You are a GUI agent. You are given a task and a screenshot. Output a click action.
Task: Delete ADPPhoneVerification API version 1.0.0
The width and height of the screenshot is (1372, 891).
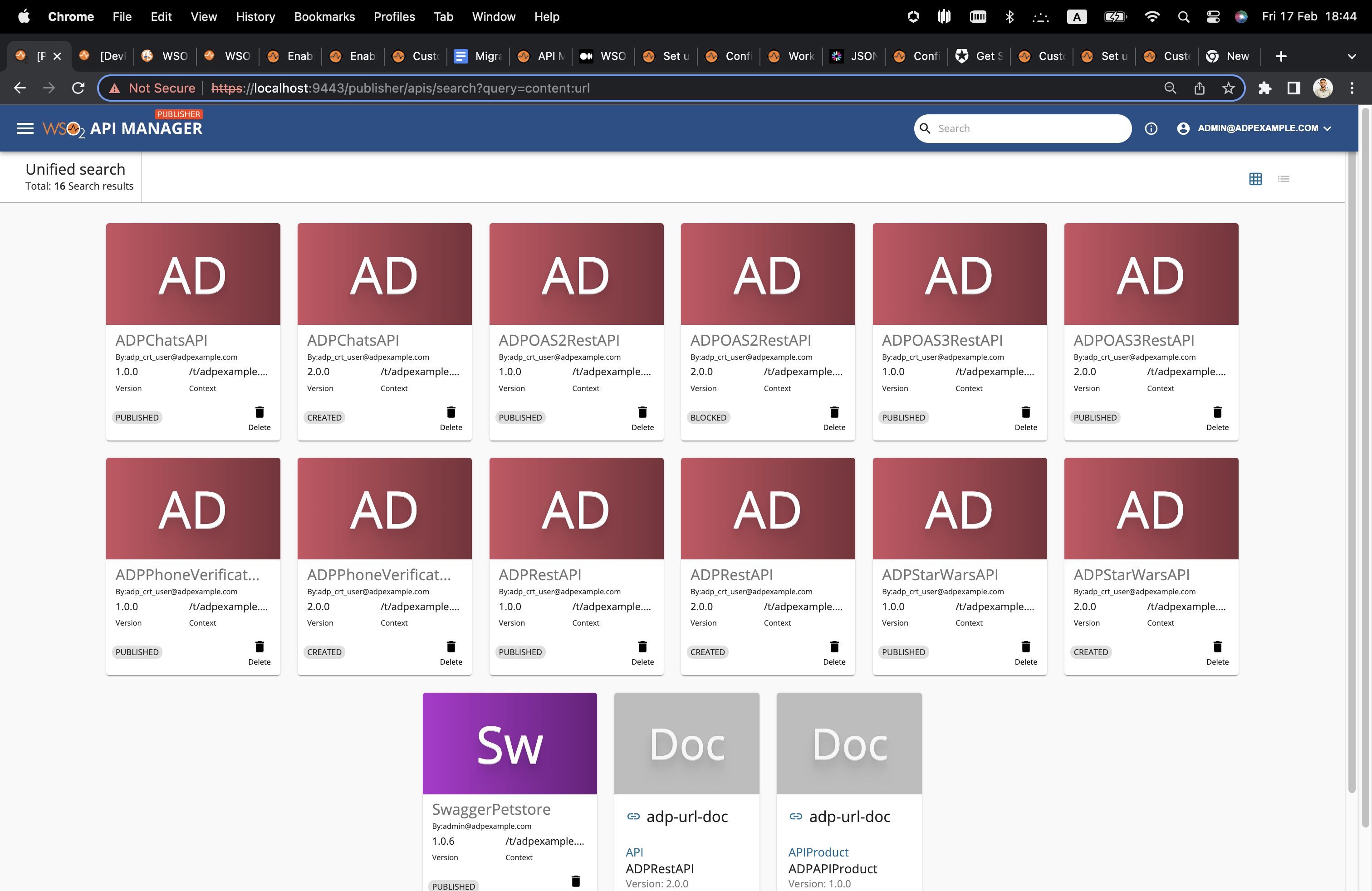click(x=260, y=653)
